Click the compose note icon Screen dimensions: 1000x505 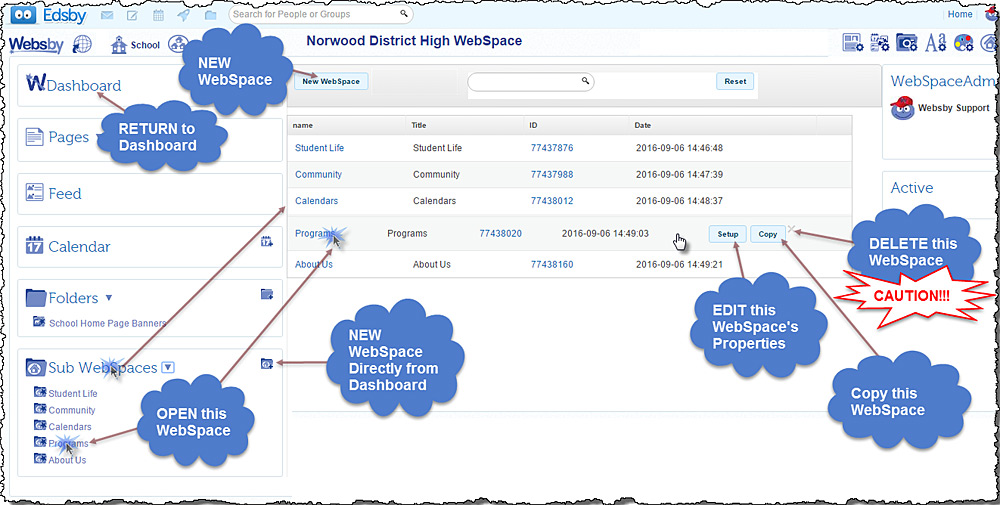pyautogui.click(x=133, y=14)
